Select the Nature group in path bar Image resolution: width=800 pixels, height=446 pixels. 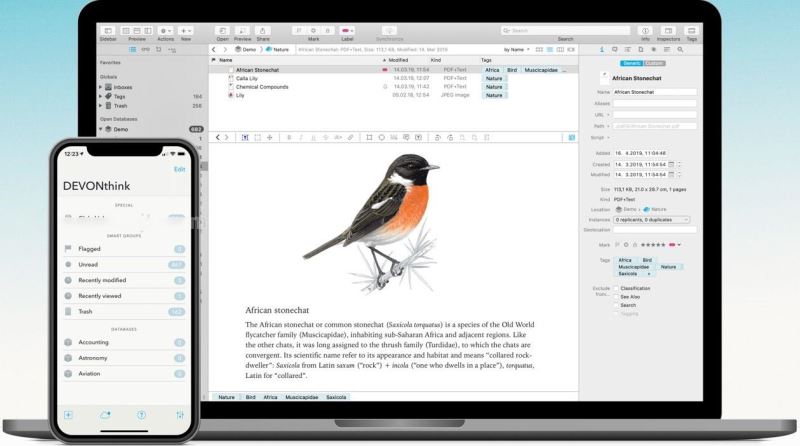coord(277,49)
